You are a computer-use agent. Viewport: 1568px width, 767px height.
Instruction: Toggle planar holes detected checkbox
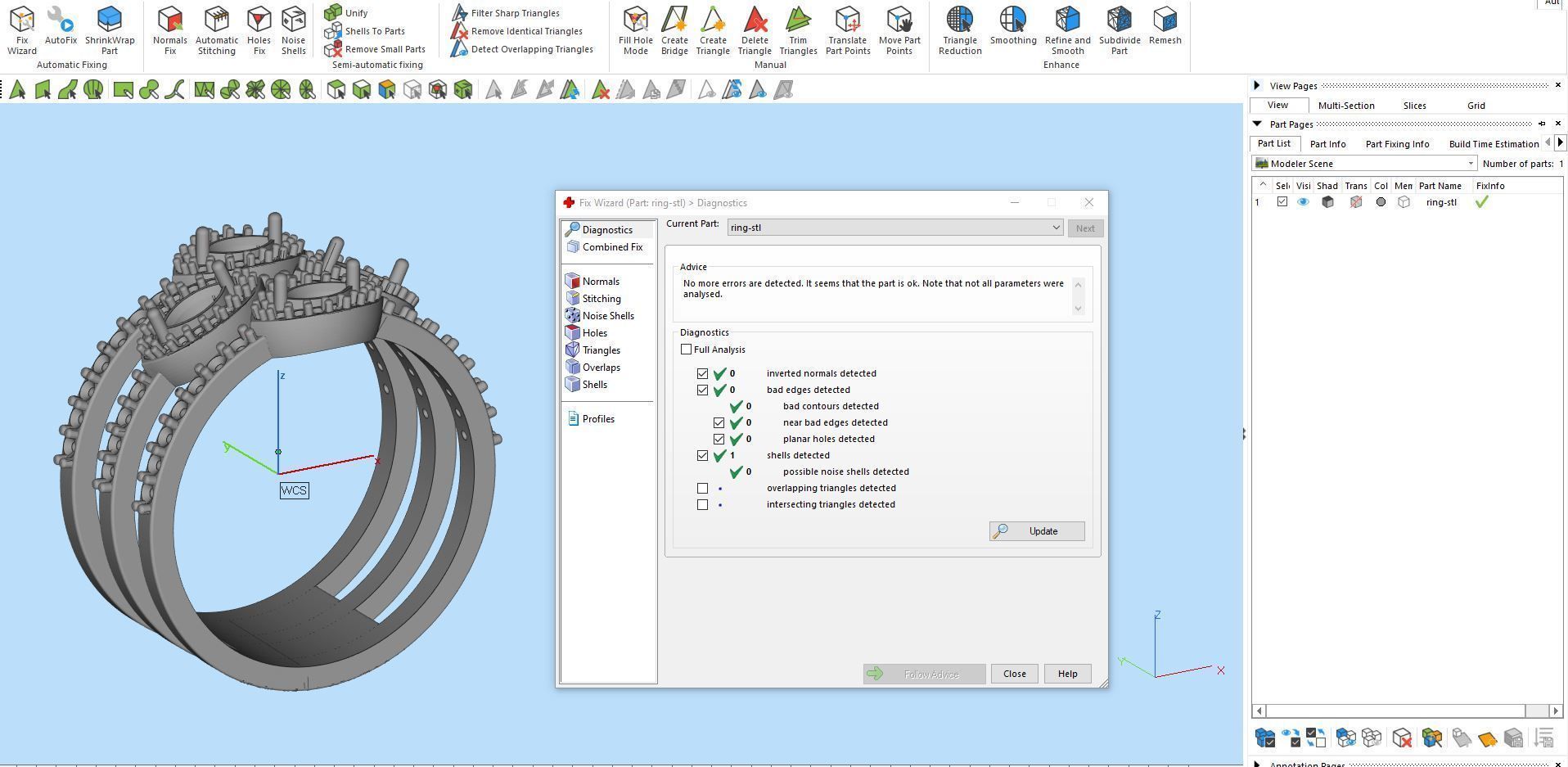(719, 439)
